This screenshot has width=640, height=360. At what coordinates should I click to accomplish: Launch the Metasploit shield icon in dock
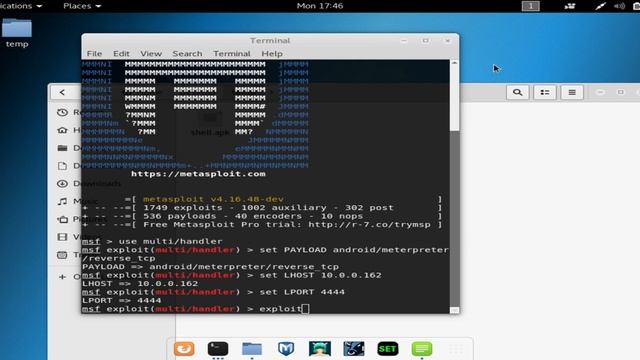coord(286,349)
